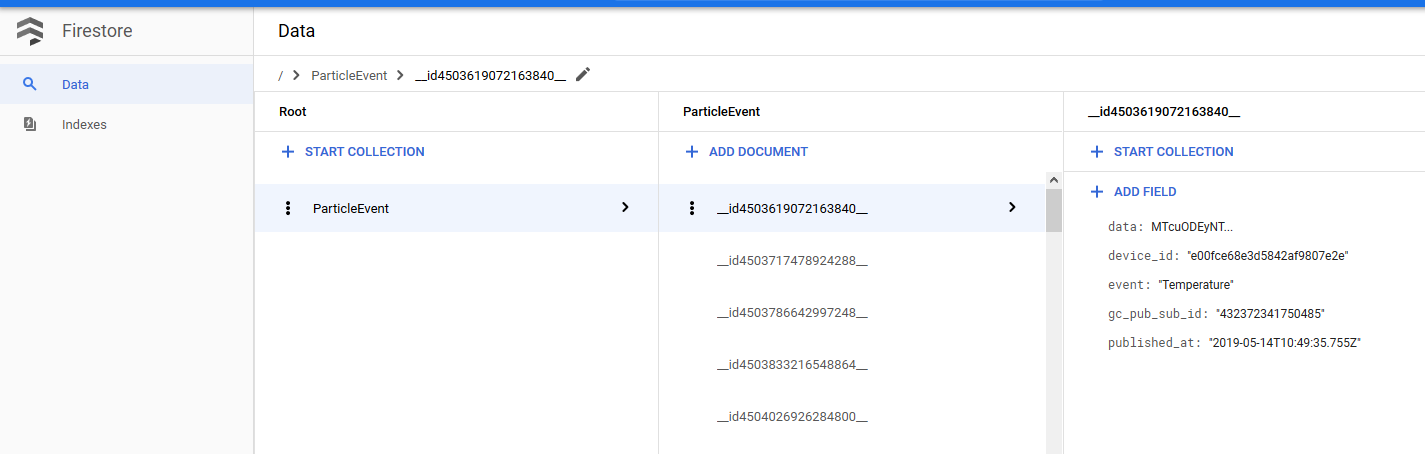The width and height of the screenshot is (1425, 454).
Task: Open document __id4503717478924288__
Action: [792, 261]
